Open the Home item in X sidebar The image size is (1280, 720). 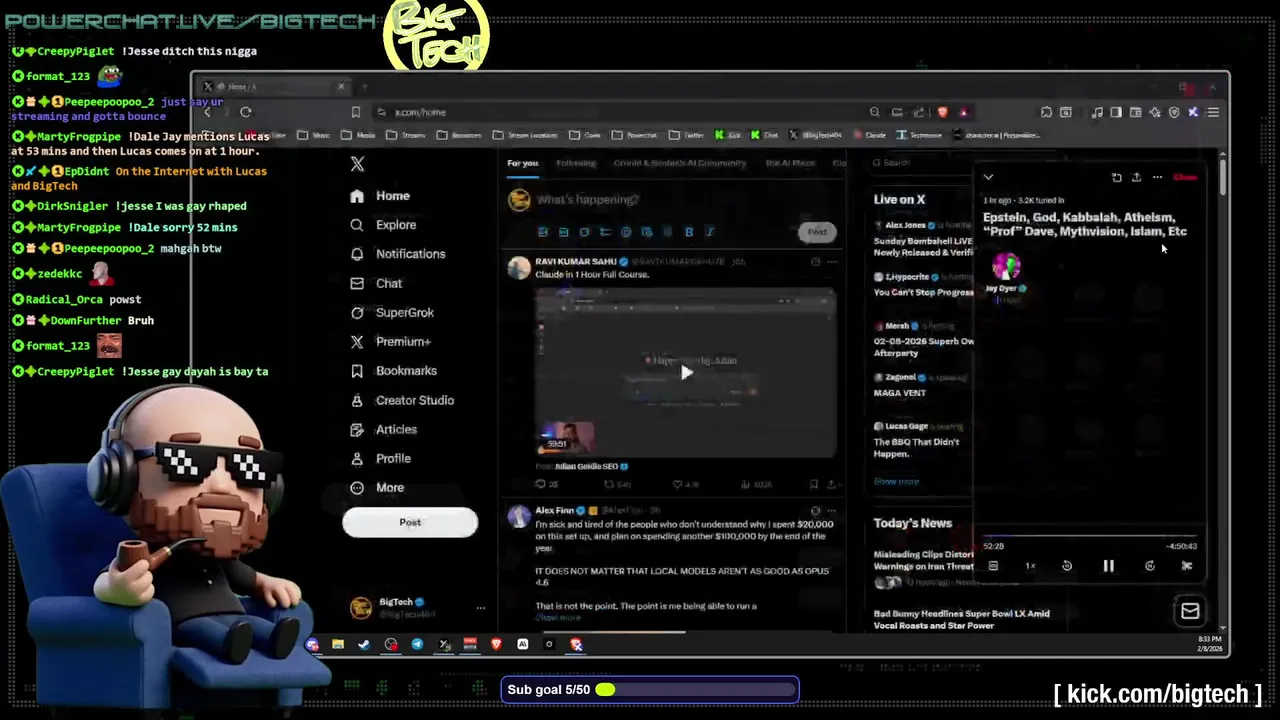[x=381, y=196]
